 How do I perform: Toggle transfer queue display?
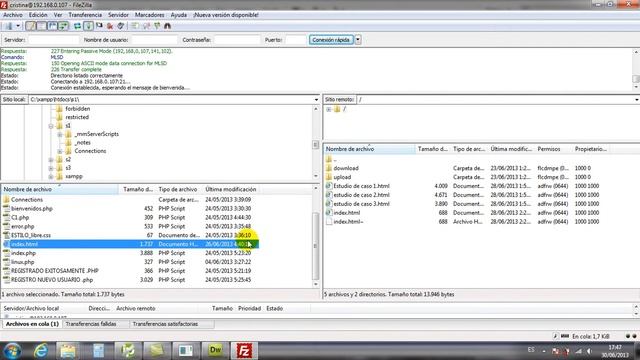[63, 26]
